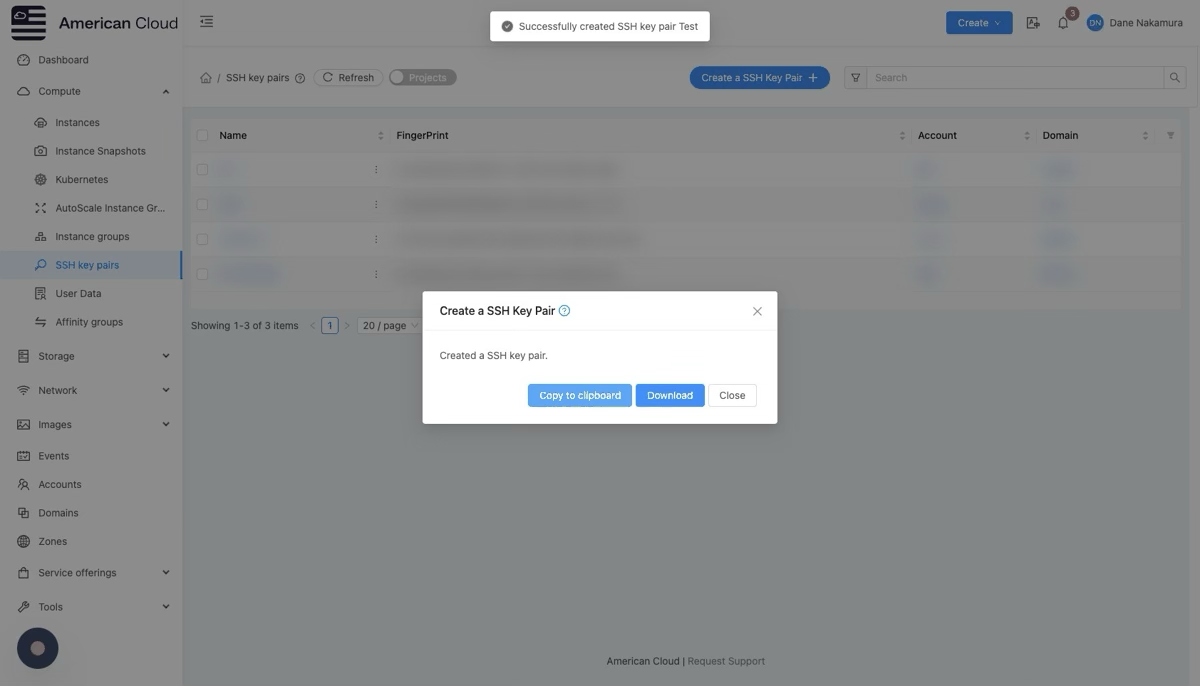Open Kubernetes from the Compute menu
Screen dimensions: 1200x686
point(81,180)
